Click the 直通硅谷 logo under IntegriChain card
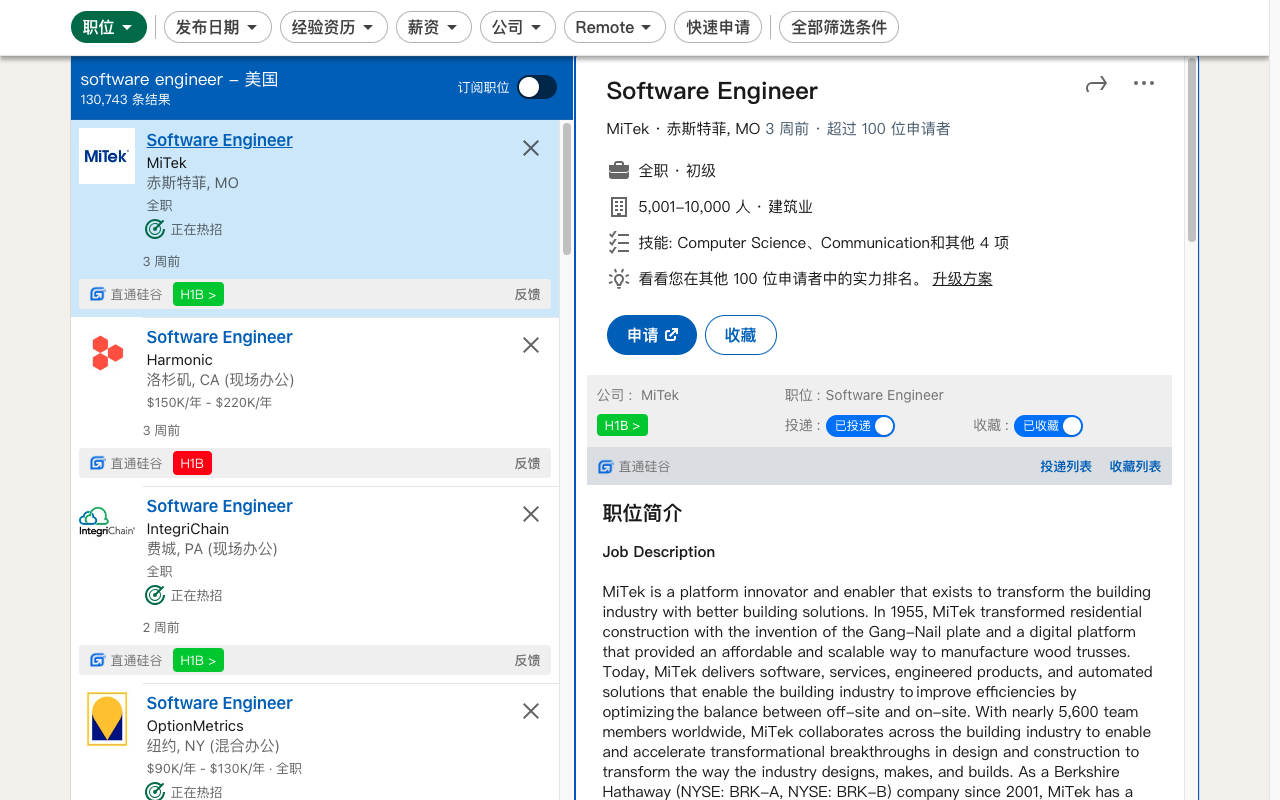 (98, 660)
